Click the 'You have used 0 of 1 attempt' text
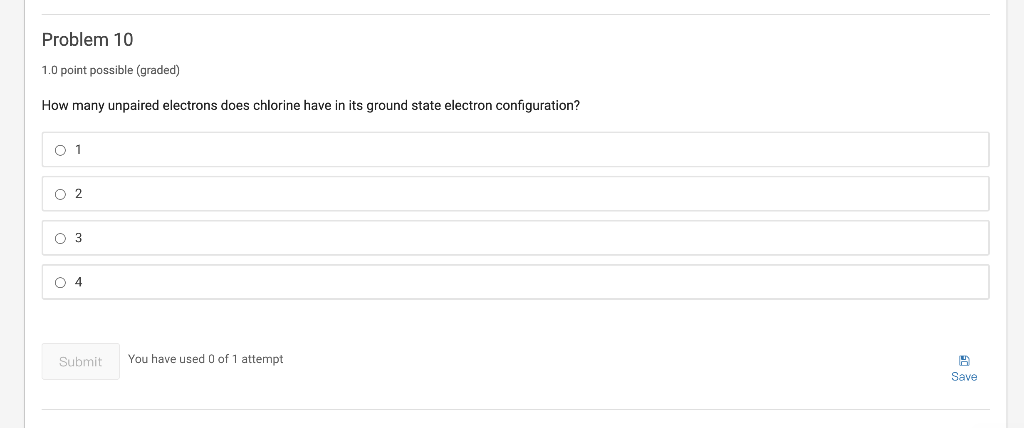This screenshot has width=1024, height=428. pos(205,359)
